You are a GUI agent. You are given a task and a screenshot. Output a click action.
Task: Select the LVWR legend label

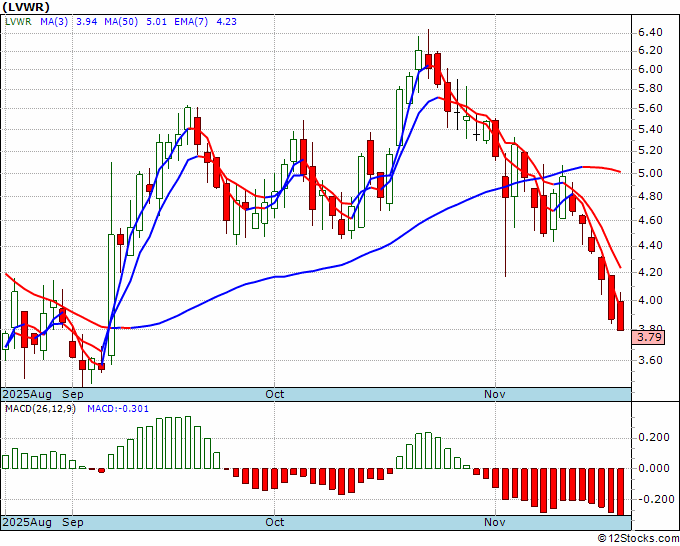pos(18,21)
